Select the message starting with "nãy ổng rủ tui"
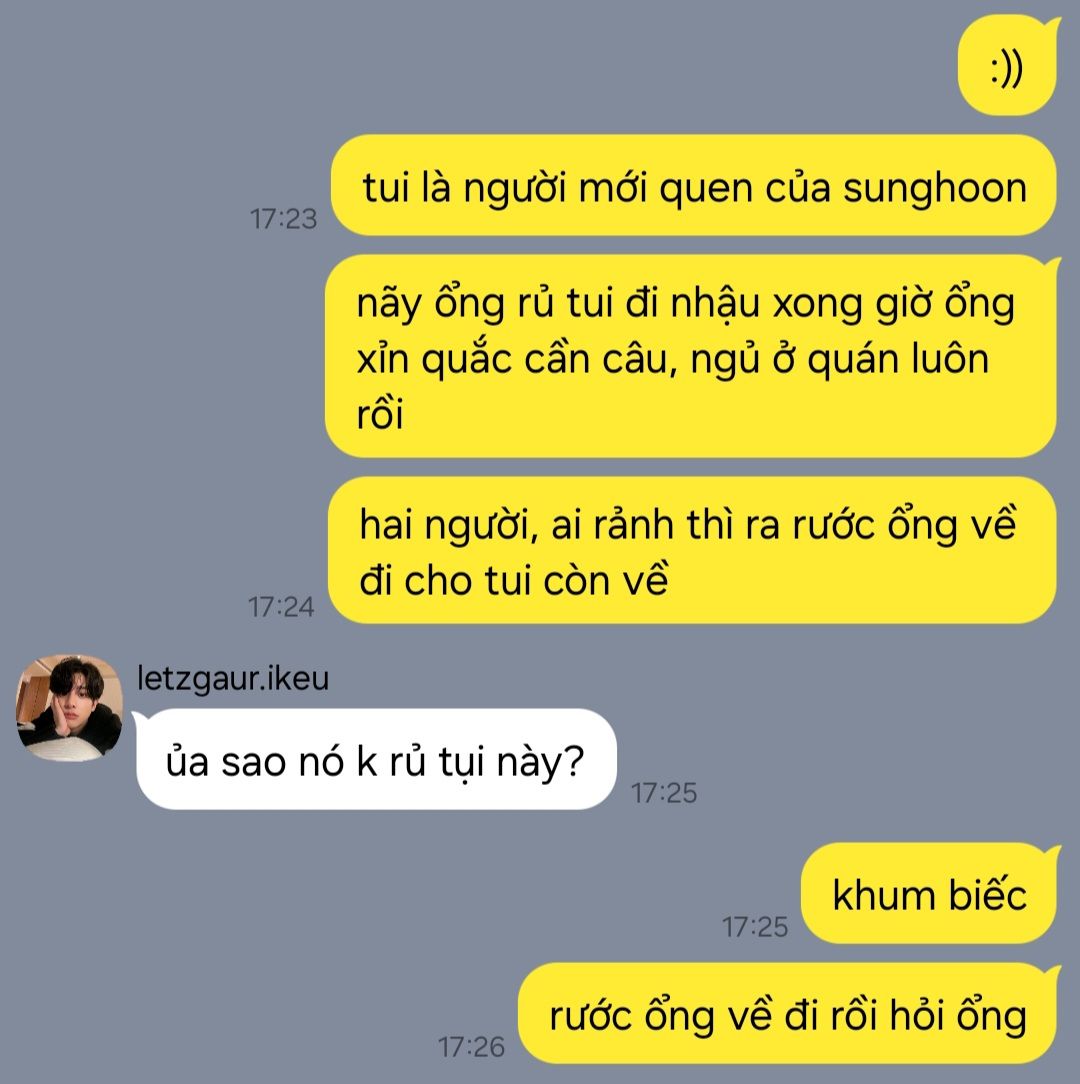Viewport: 1080px width, 1084px height. (691, 356)
